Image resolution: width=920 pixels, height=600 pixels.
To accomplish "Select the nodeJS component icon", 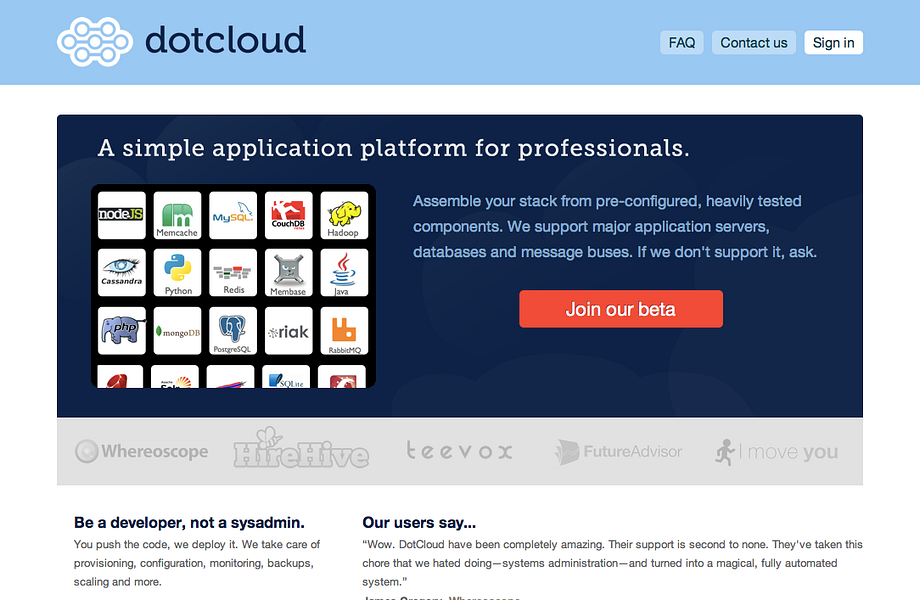I will coord(121,214).
